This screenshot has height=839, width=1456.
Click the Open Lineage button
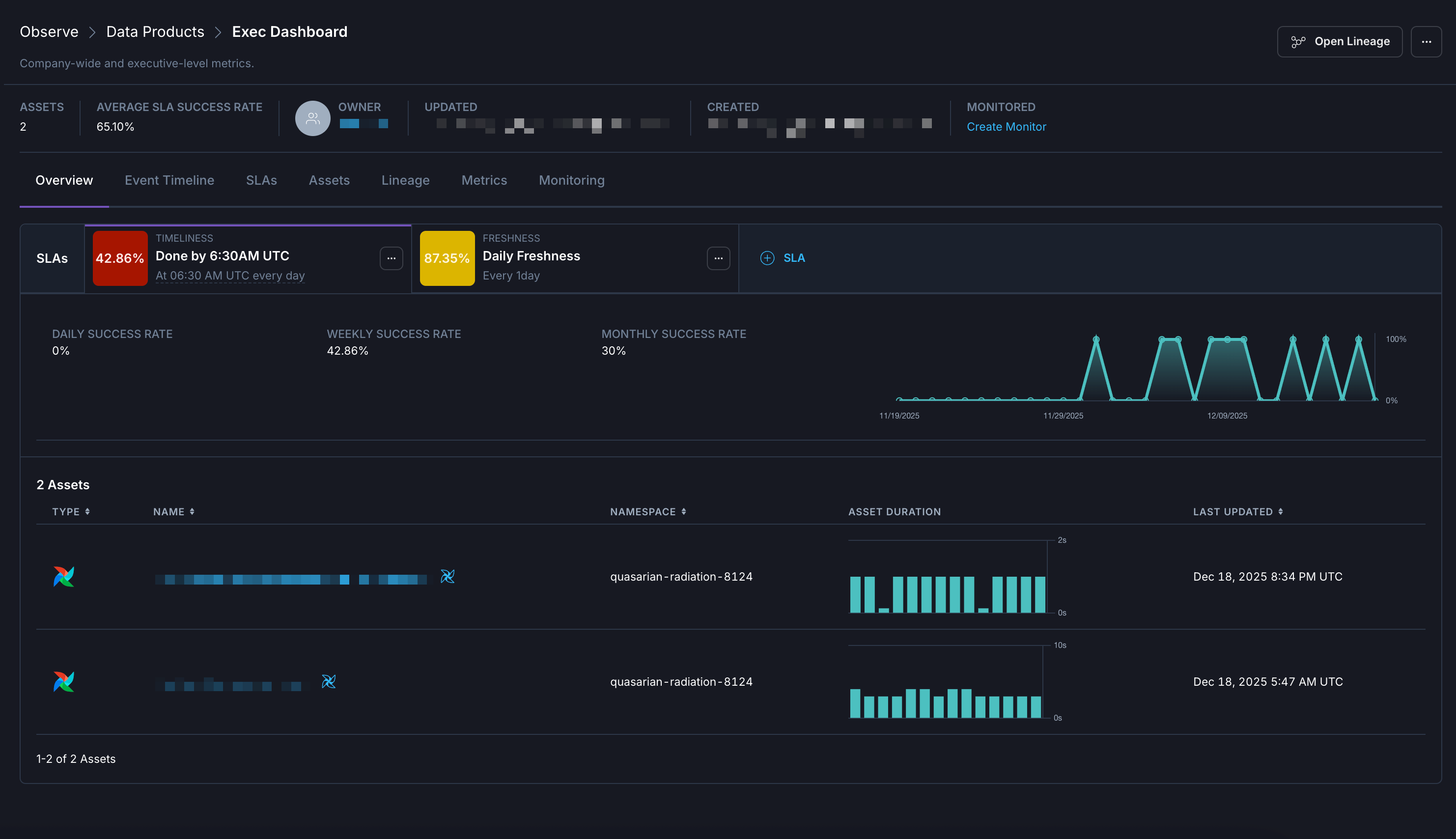1340,41
